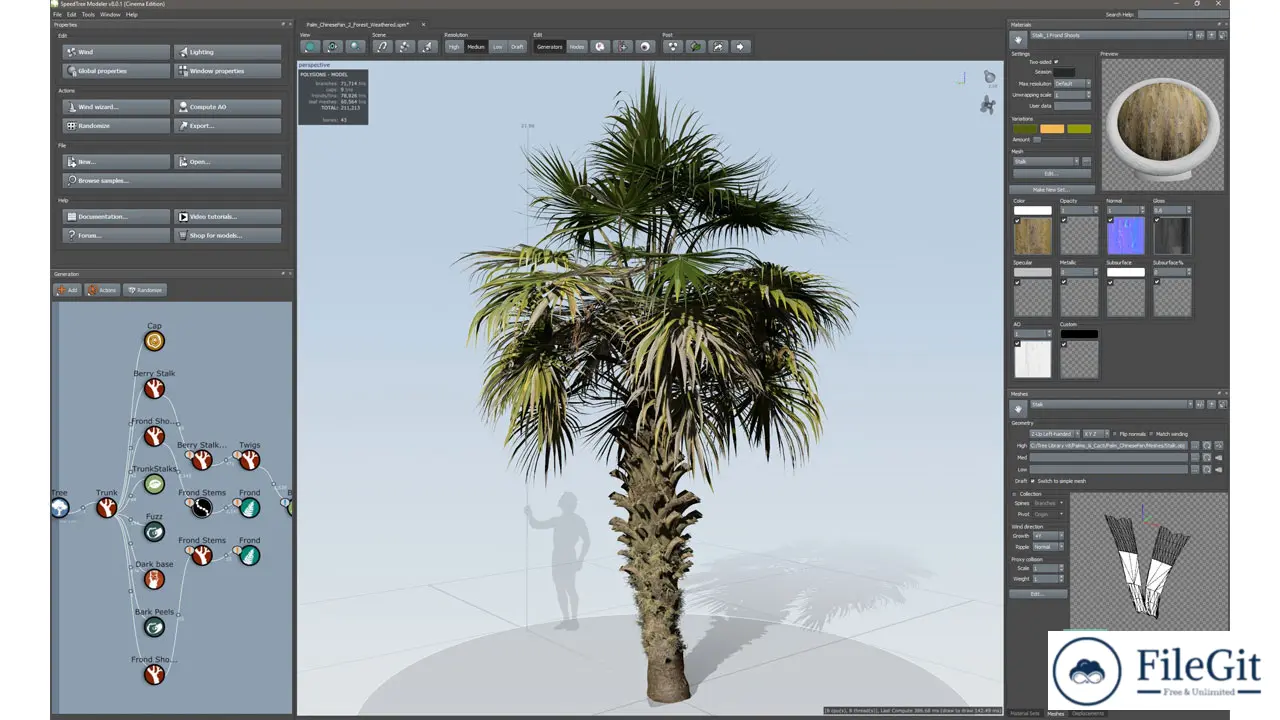Click the third Scene toolbar icon

point(428,46)
